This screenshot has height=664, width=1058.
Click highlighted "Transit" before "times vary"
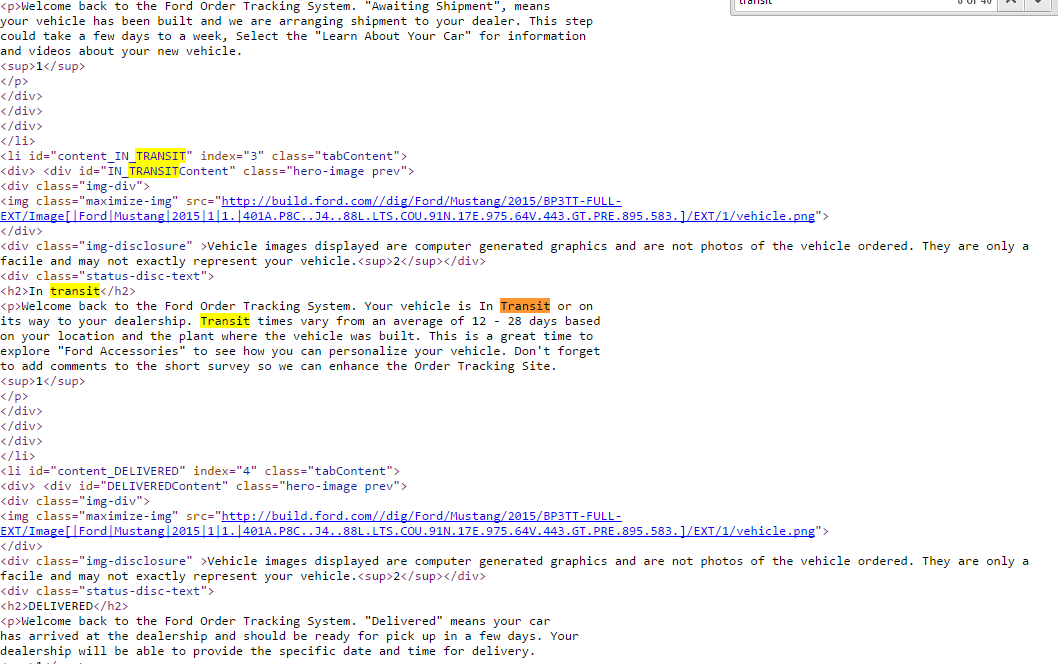(225, 321)
